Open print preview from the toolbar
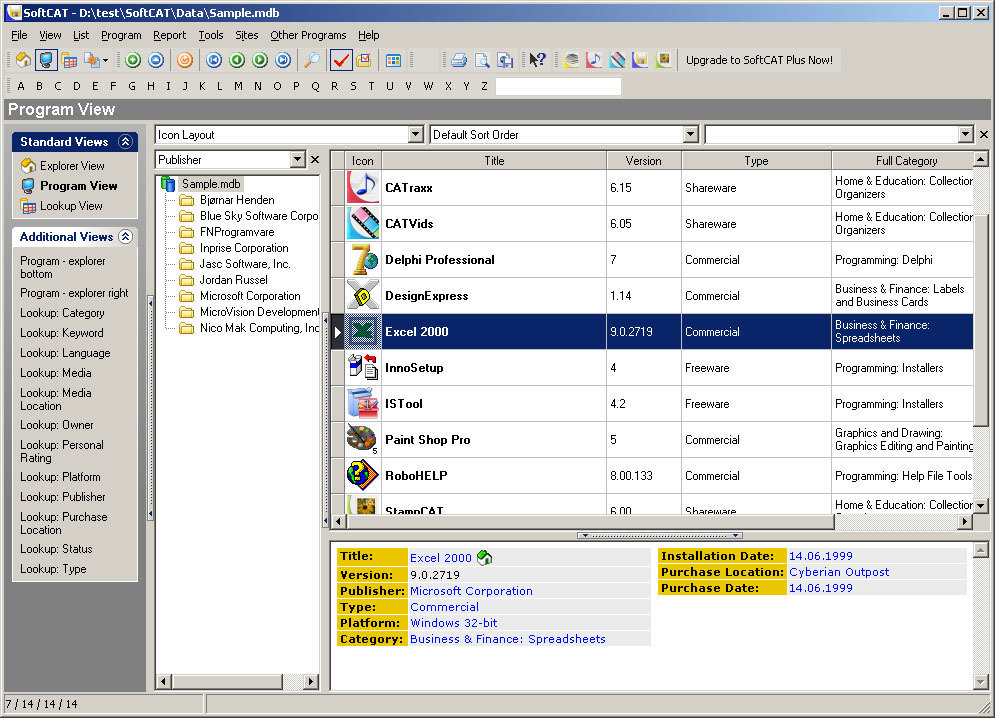The height and width of the screenshot is (718, 995). [482, 60]
